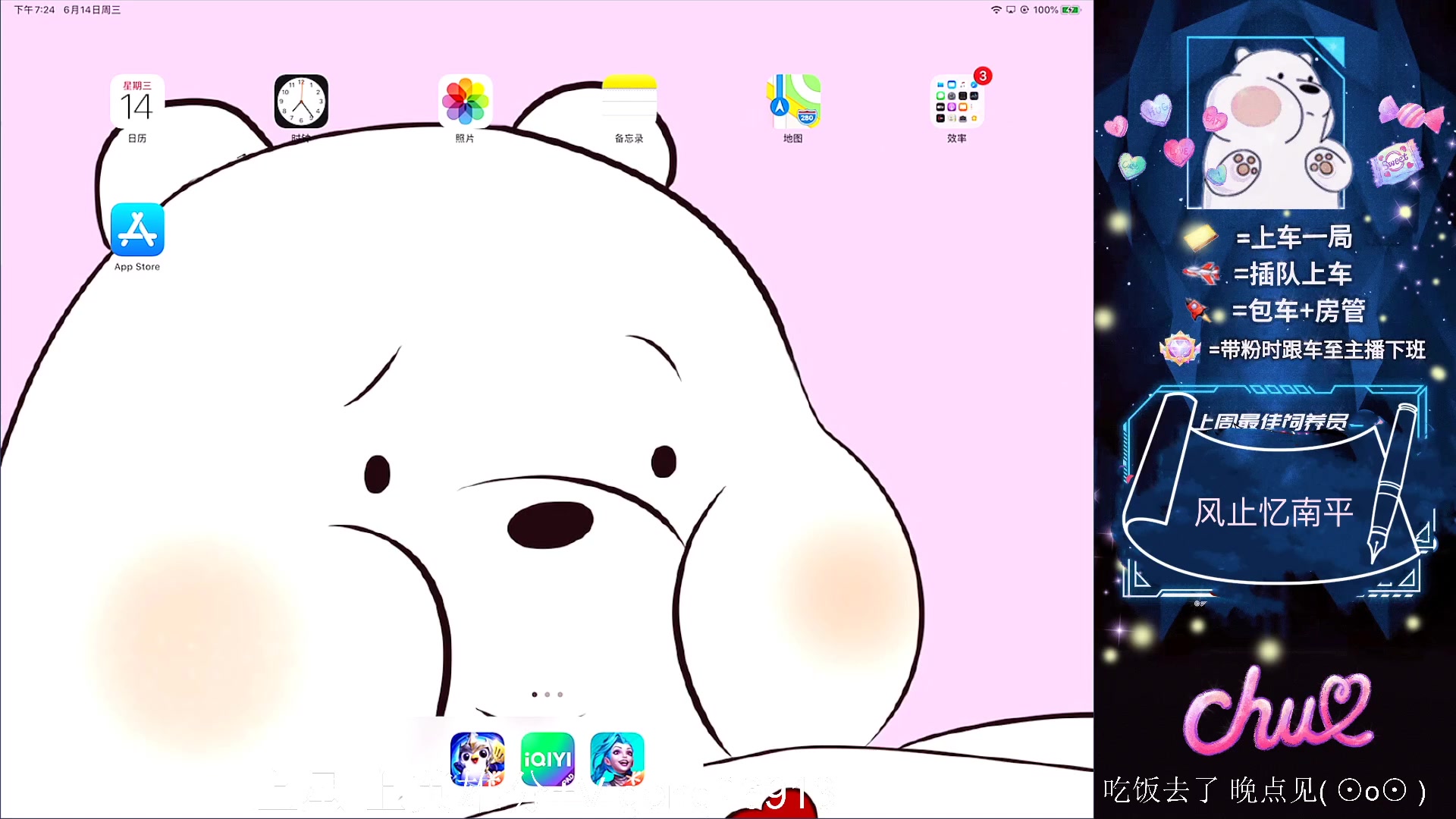Open the Maps (地图) app
Screen dimensions: 1456x819
tap(792, 102)
